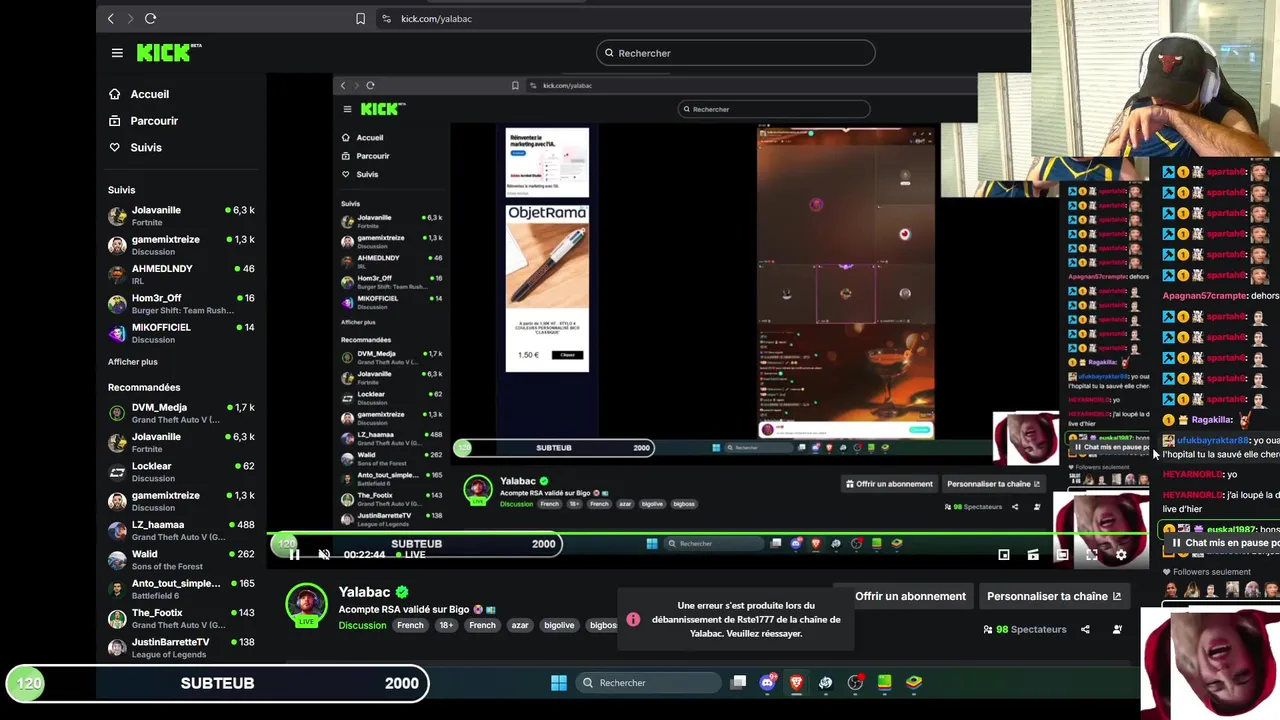Screen dimensions: 1280x720
Task: Open The_Footix recommended channel
Action: click(x=181, y=618)
